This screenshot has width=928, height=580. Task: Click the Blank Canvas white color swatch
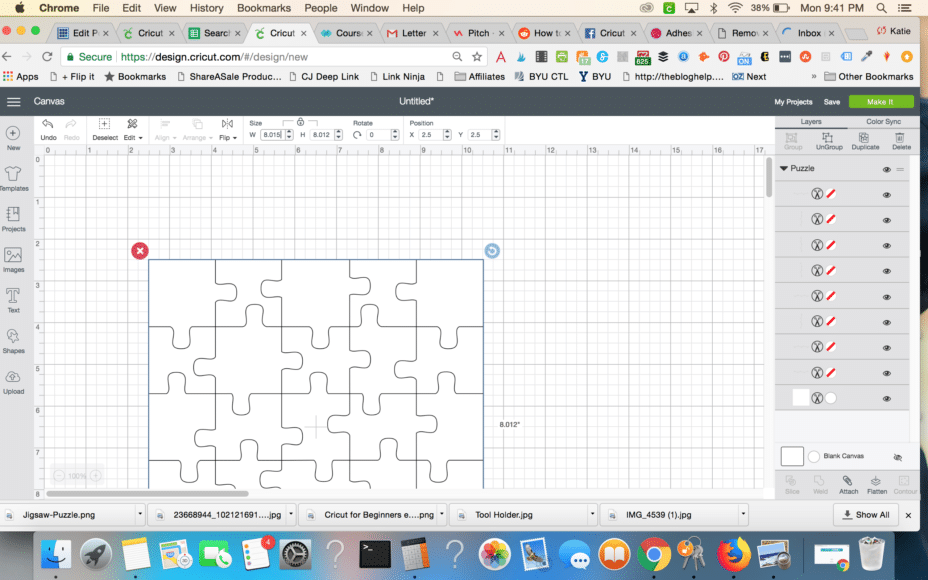coord(792,456)
